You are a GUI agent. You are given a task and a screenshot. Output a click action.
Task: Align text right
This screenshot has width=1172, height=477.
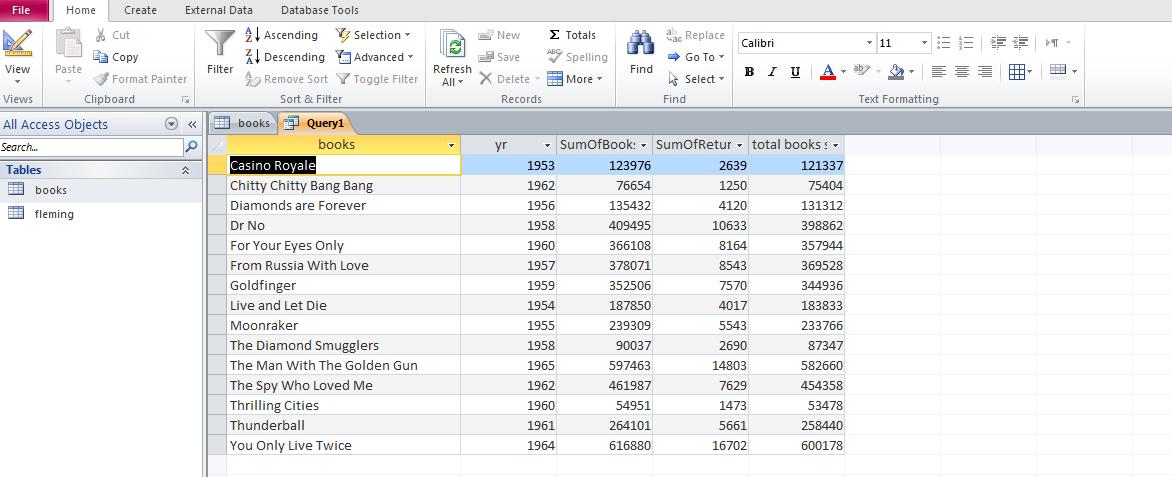(985, 72)
